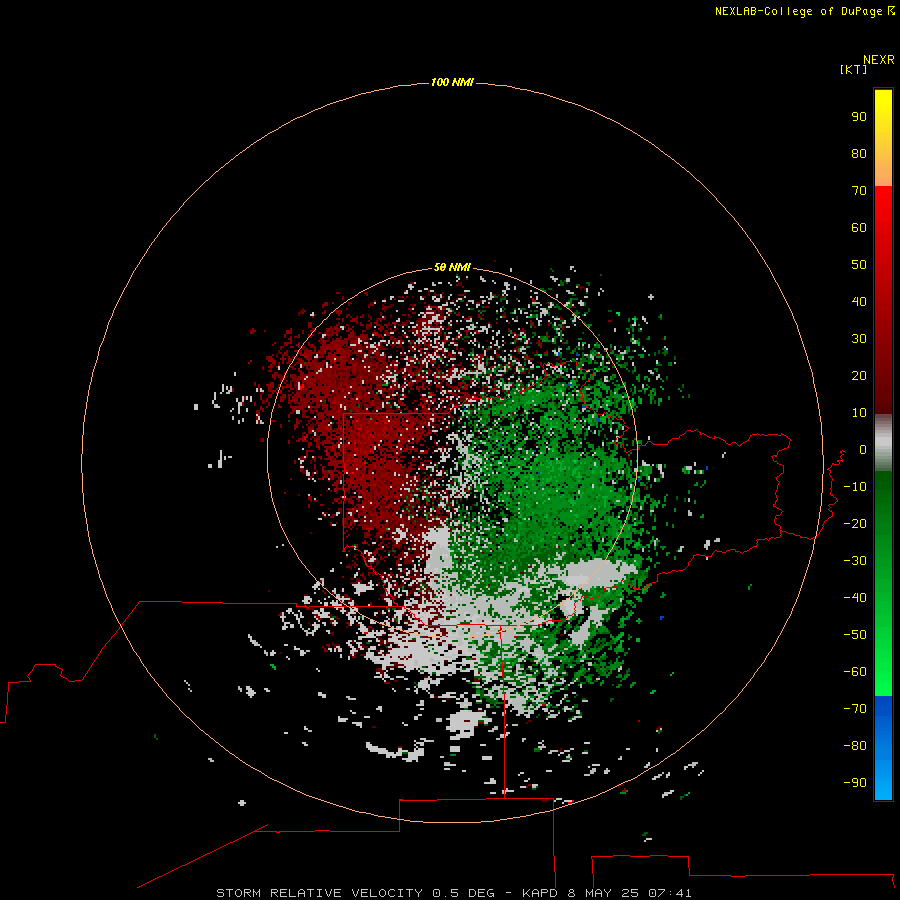Click the 30 value on velocity scale
Screen dimensions: 900x900
(x=859, y=339)
